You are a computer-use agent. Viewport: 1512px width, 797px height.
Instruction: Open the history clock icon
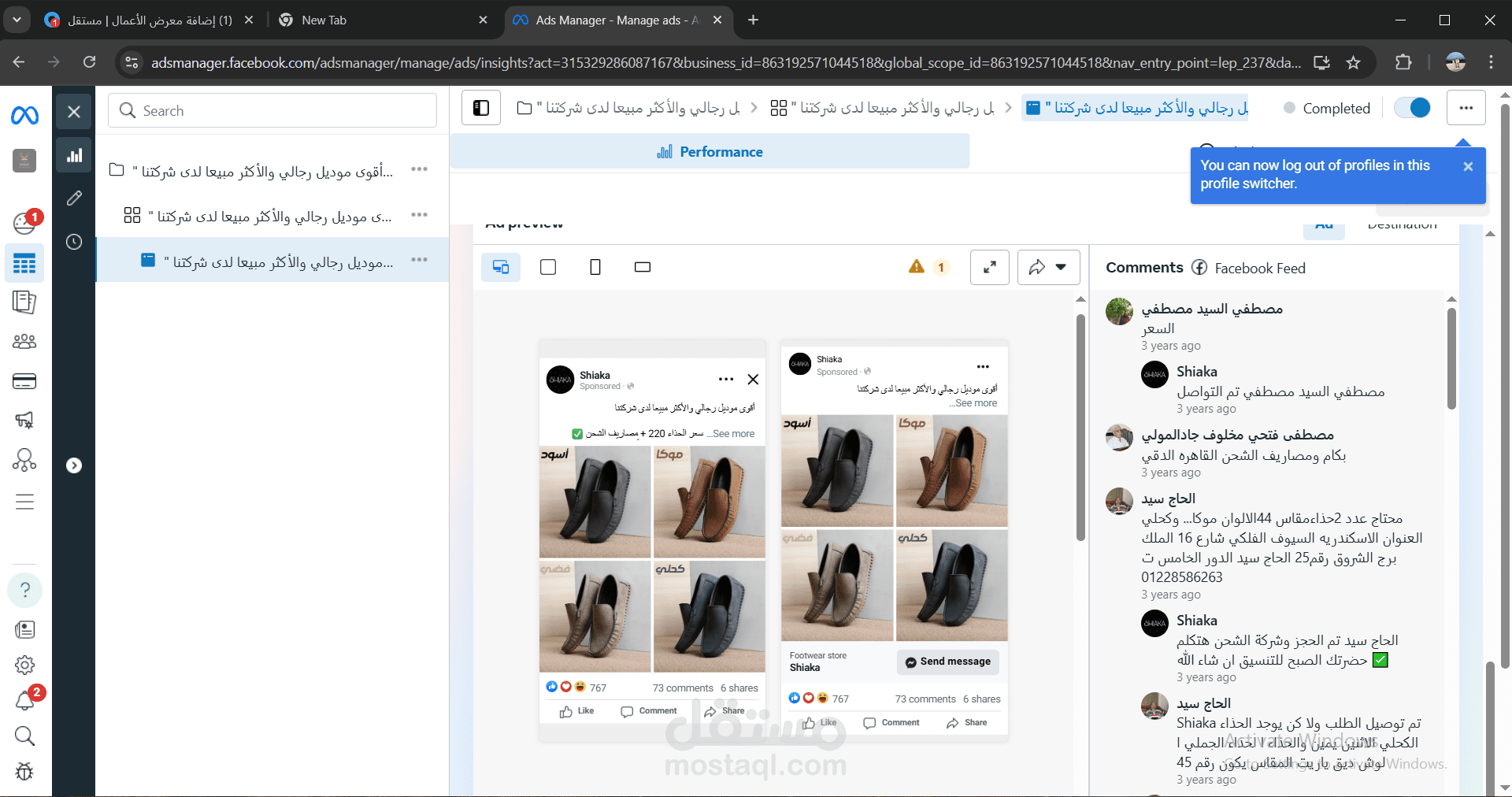74,242
